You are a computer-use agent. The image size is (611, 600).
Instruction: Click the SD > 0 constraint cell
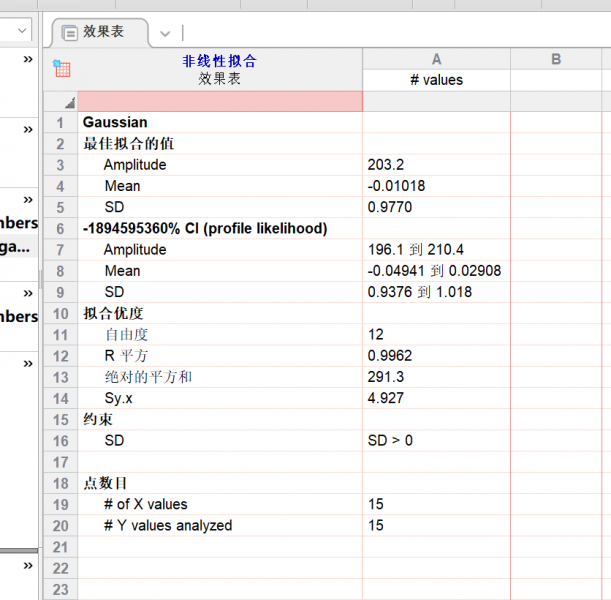coord(436,441)
